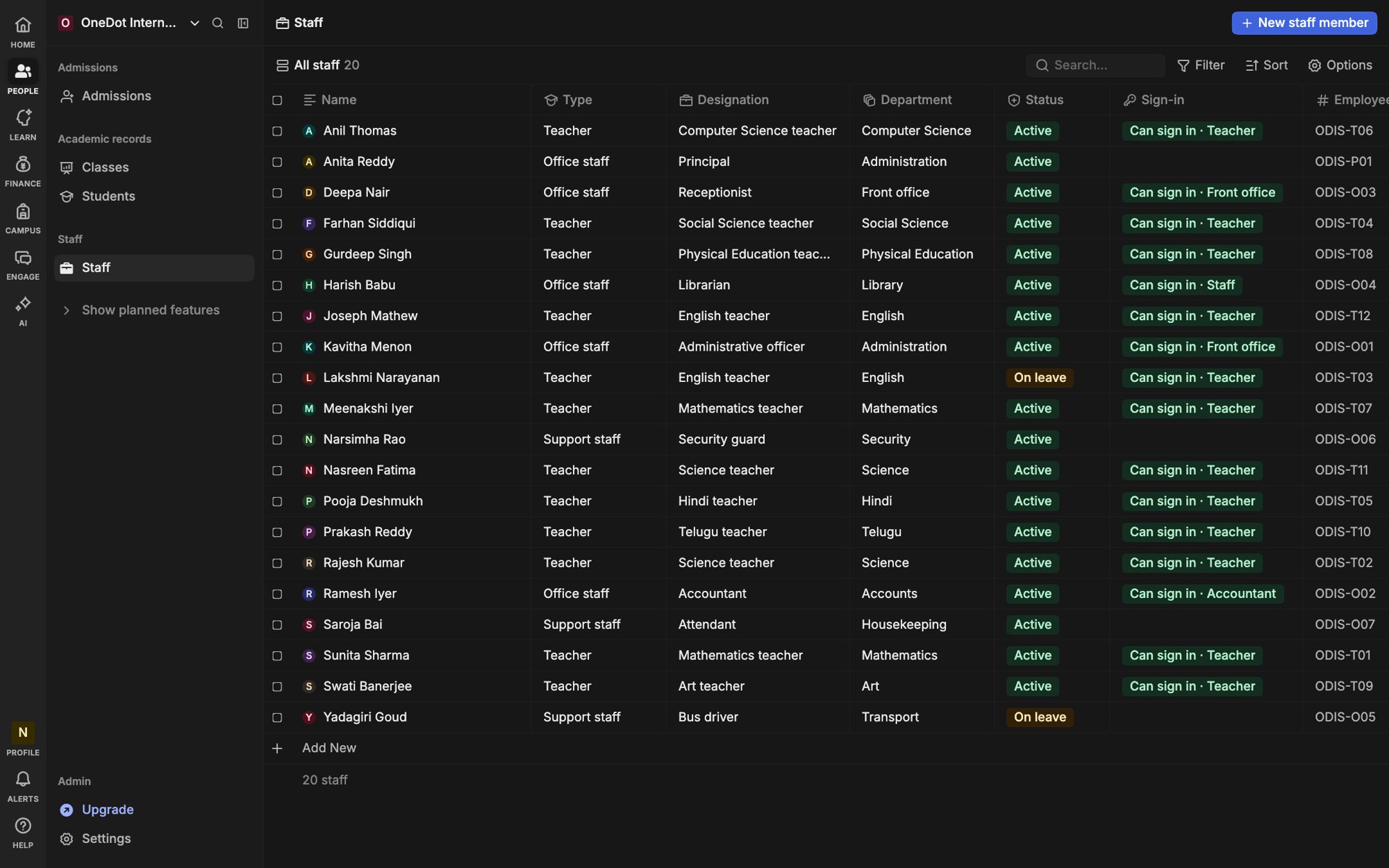Go to Home in left rail

click(23, 33)
